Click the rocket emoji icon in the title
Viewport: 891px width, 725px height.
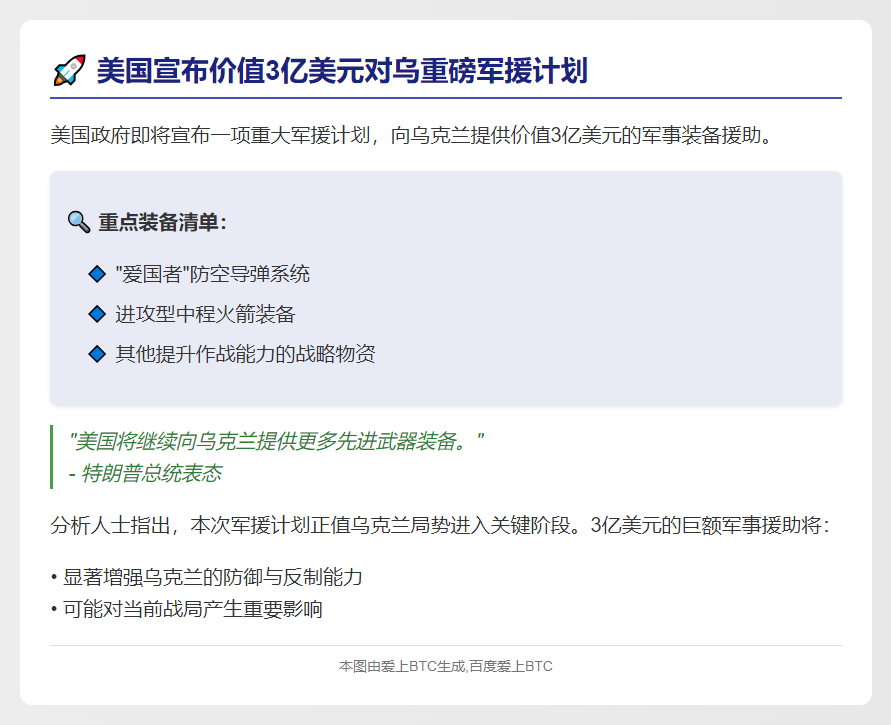(x=69, y=70)
